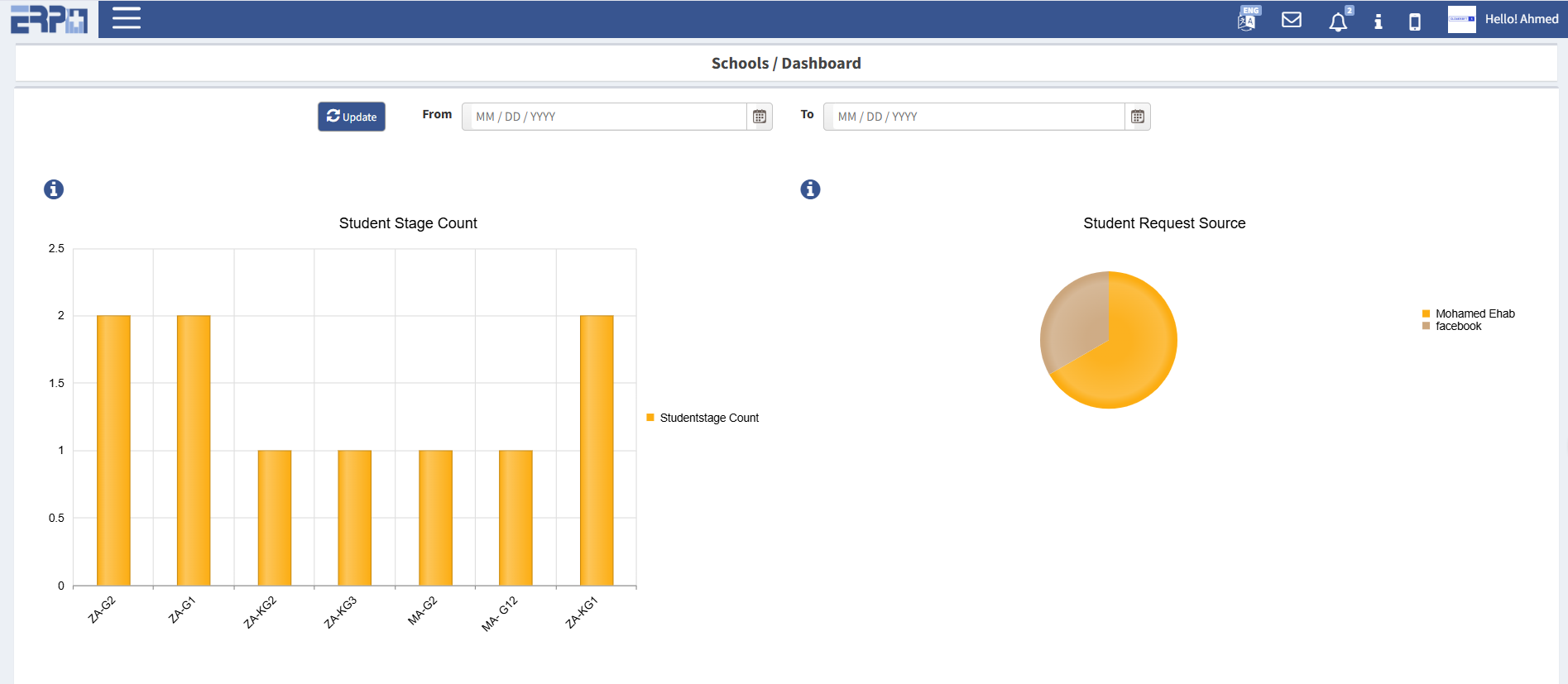Image resolution: width=1568 pixels, height=684 pixels.
Task: Open the To date calendar picker
Action: [x=1137, y=117]
